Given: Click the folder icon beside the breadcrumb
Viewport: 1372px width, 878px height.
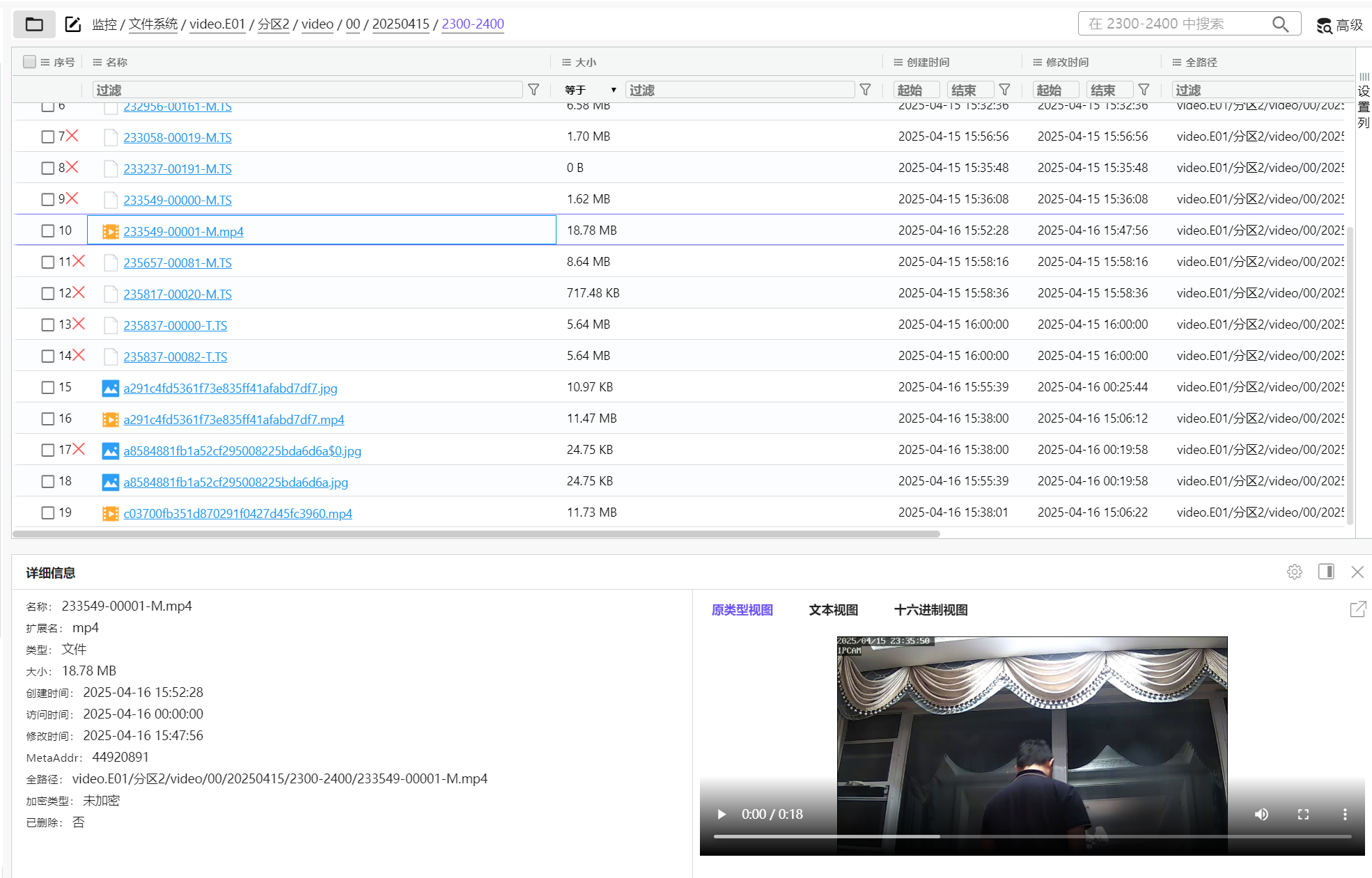Looking at the screenshot, I should pos(34,24).
